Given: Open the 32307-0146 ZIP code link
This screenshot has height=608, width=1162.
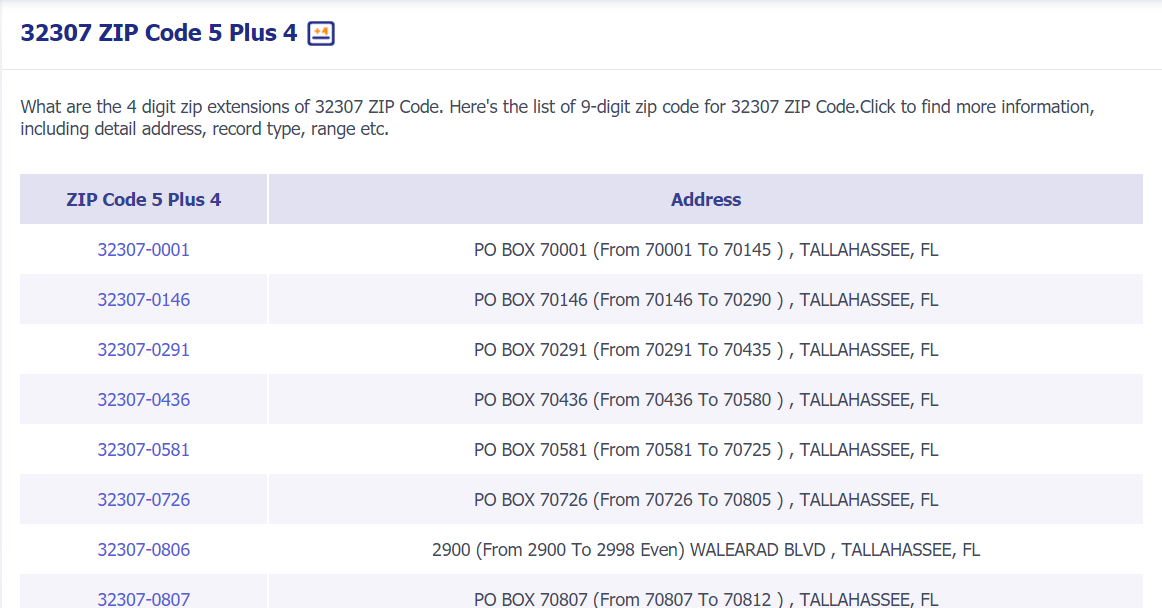Looking at the screenshot, I should (x=143, y=300).
